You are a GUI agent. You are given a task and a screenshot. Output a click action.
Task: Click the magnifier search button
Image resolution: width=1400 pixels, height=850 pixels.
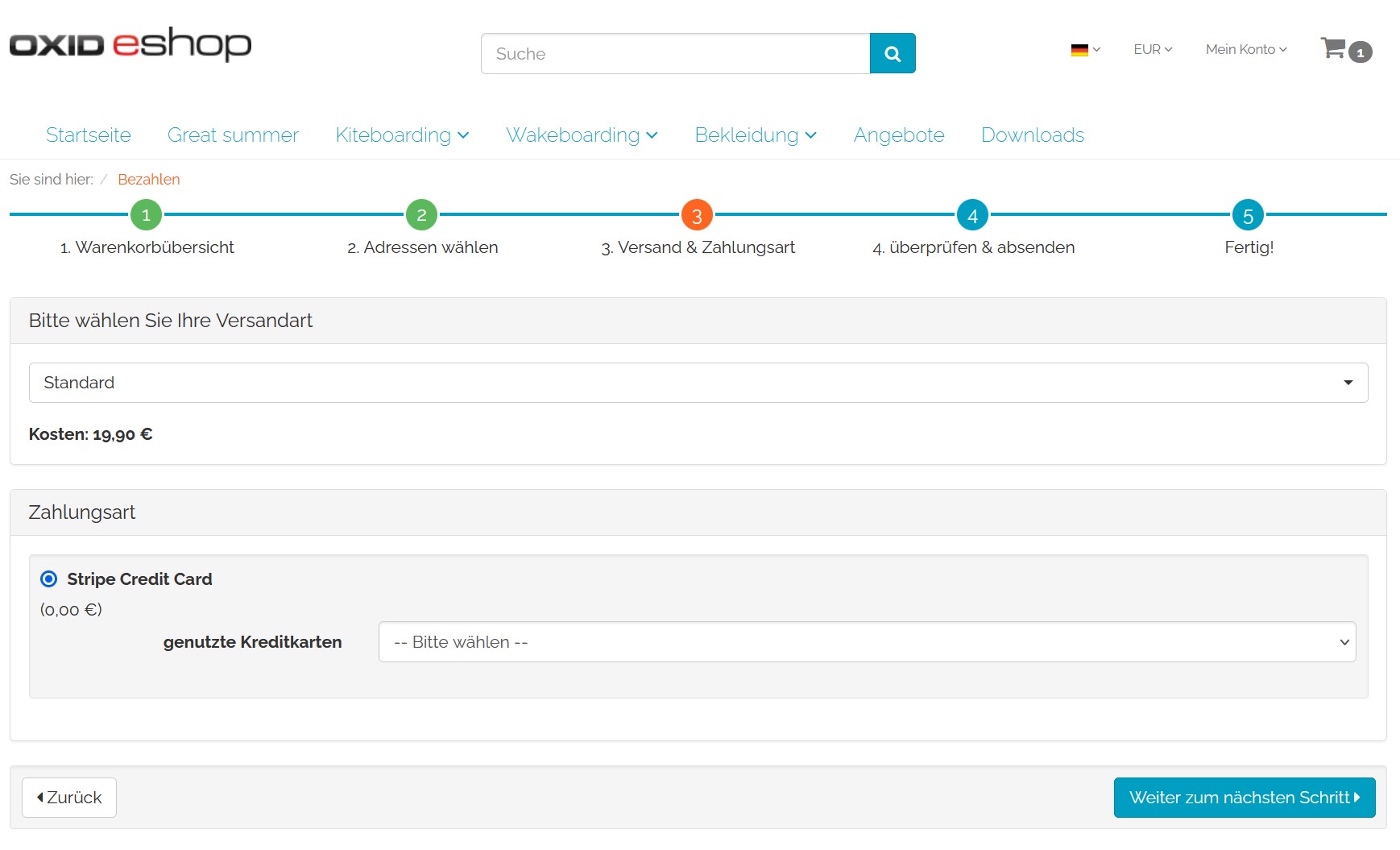[892, 53]
